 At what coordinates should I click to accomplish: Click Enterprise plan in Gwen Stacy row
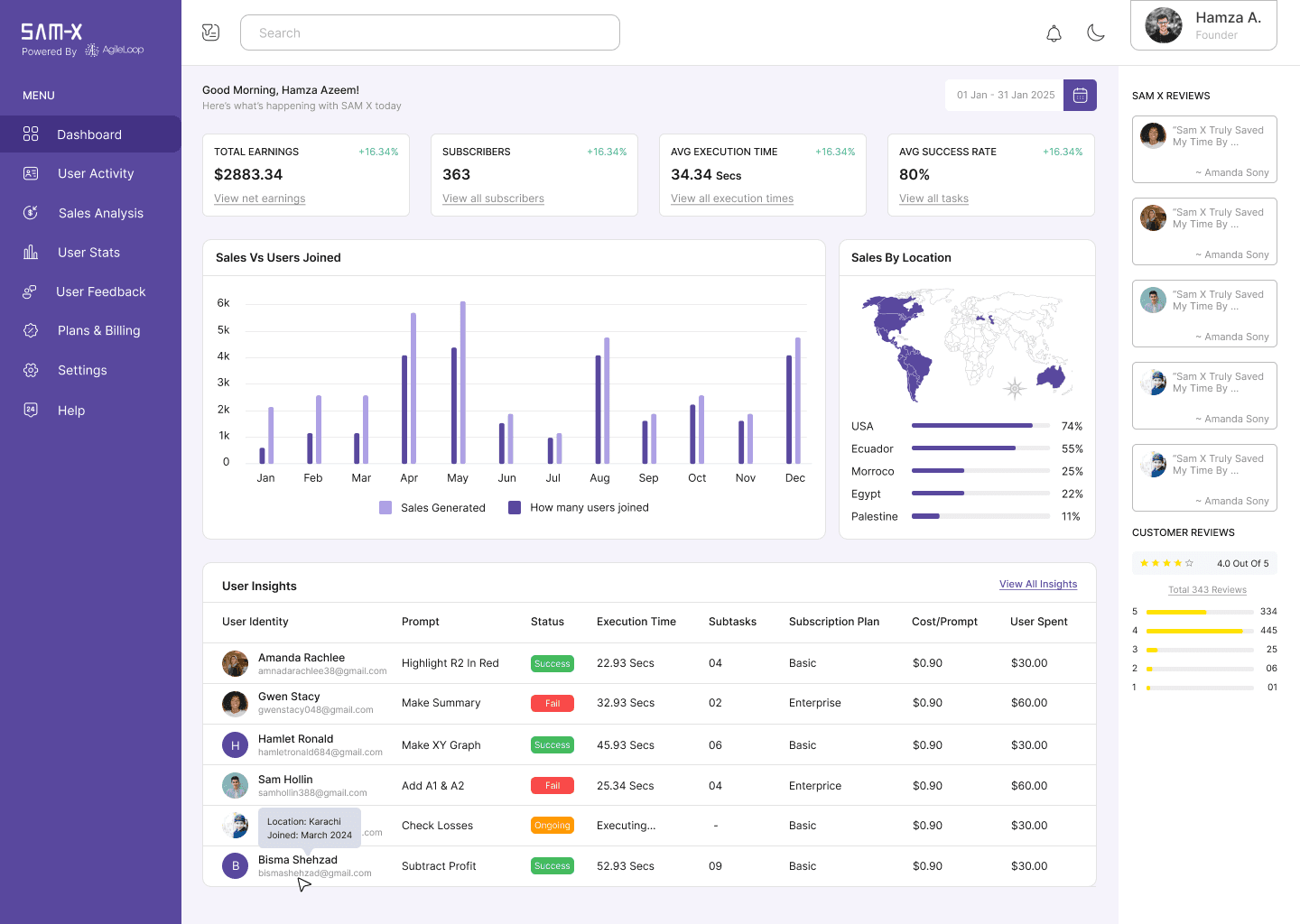pos(815,703)
